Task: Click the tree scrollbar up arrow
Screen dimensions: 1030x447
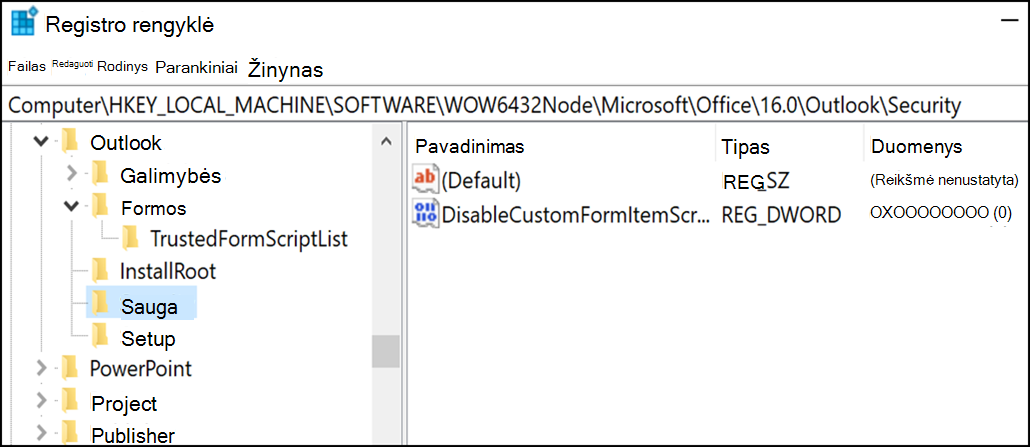Action: (x=386, y=141)
